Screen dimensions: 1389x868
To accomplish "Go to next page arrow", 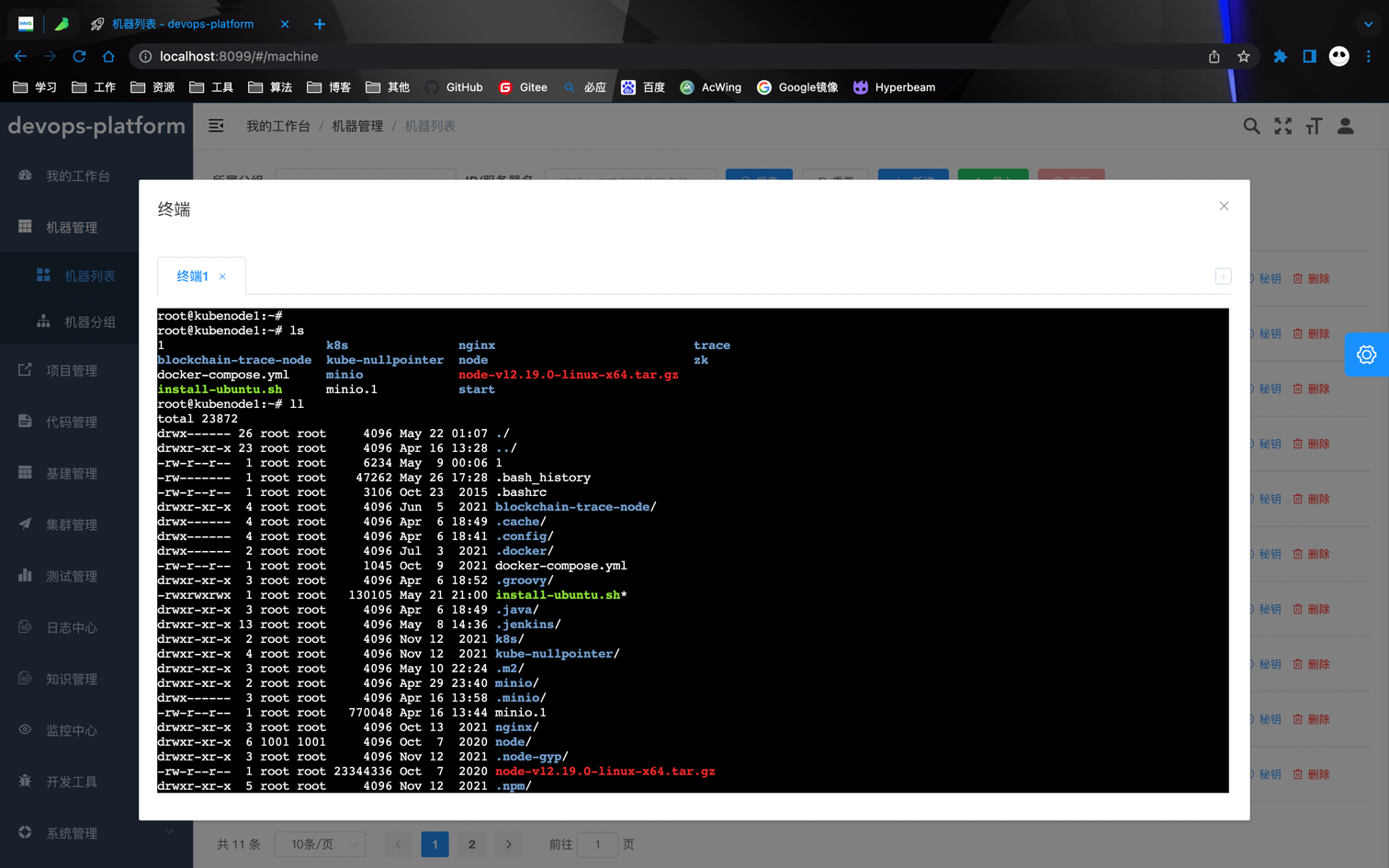I will (508, 844).
